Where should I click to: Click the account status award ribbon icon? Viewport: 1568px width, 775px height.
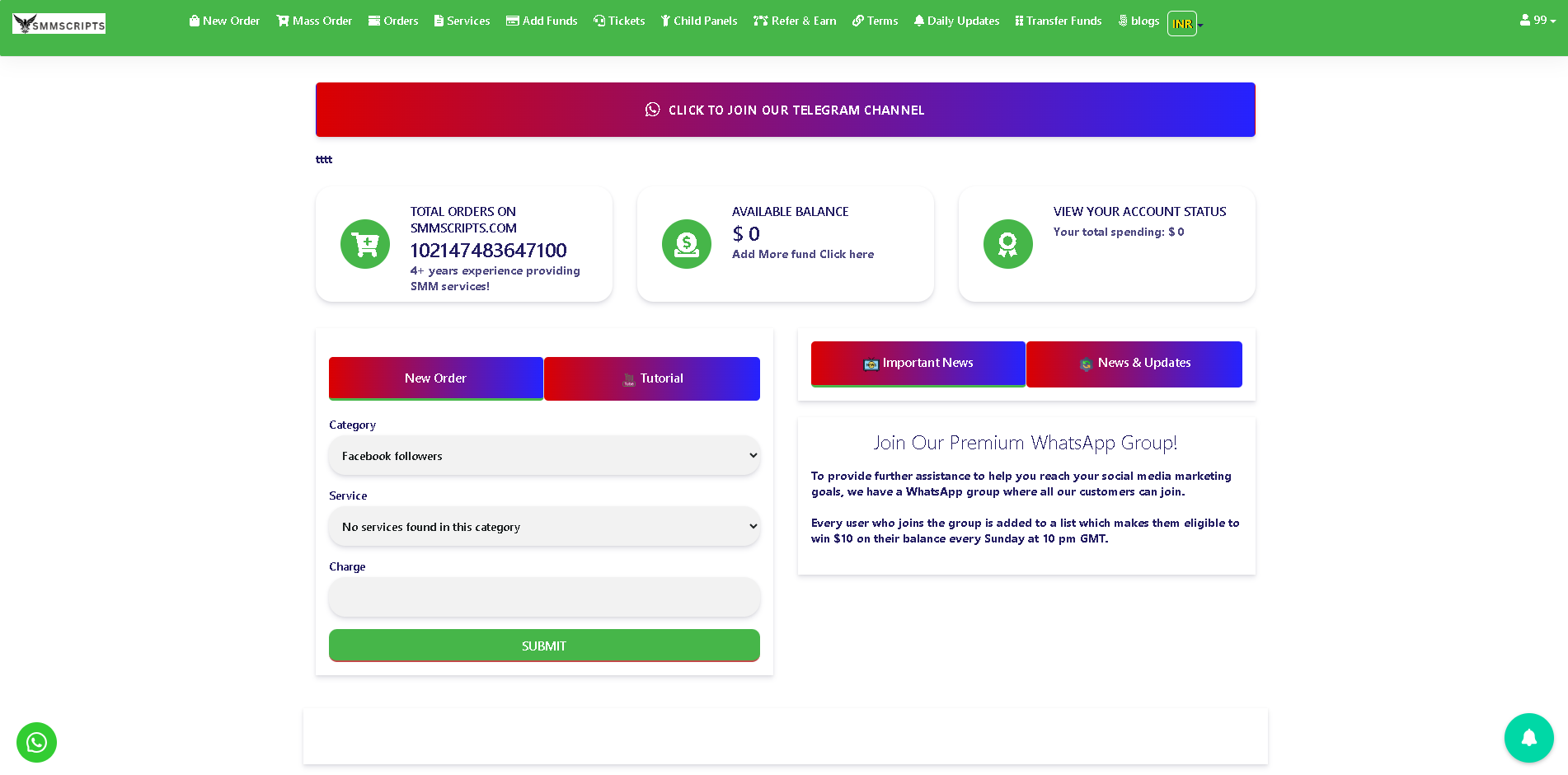[1007, 244]
